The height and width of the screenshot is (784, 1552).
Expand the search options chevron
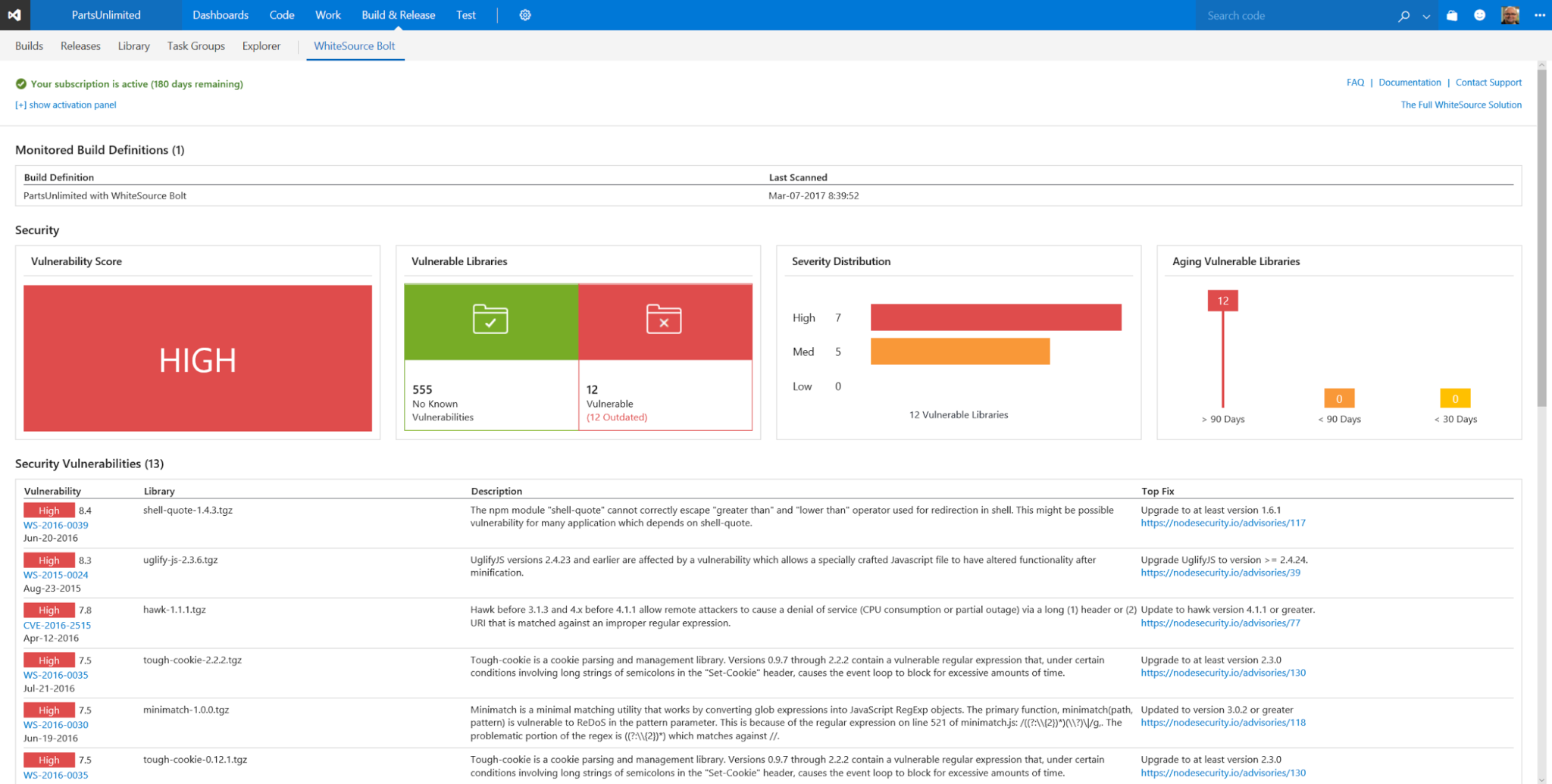tap(1426, 16)
